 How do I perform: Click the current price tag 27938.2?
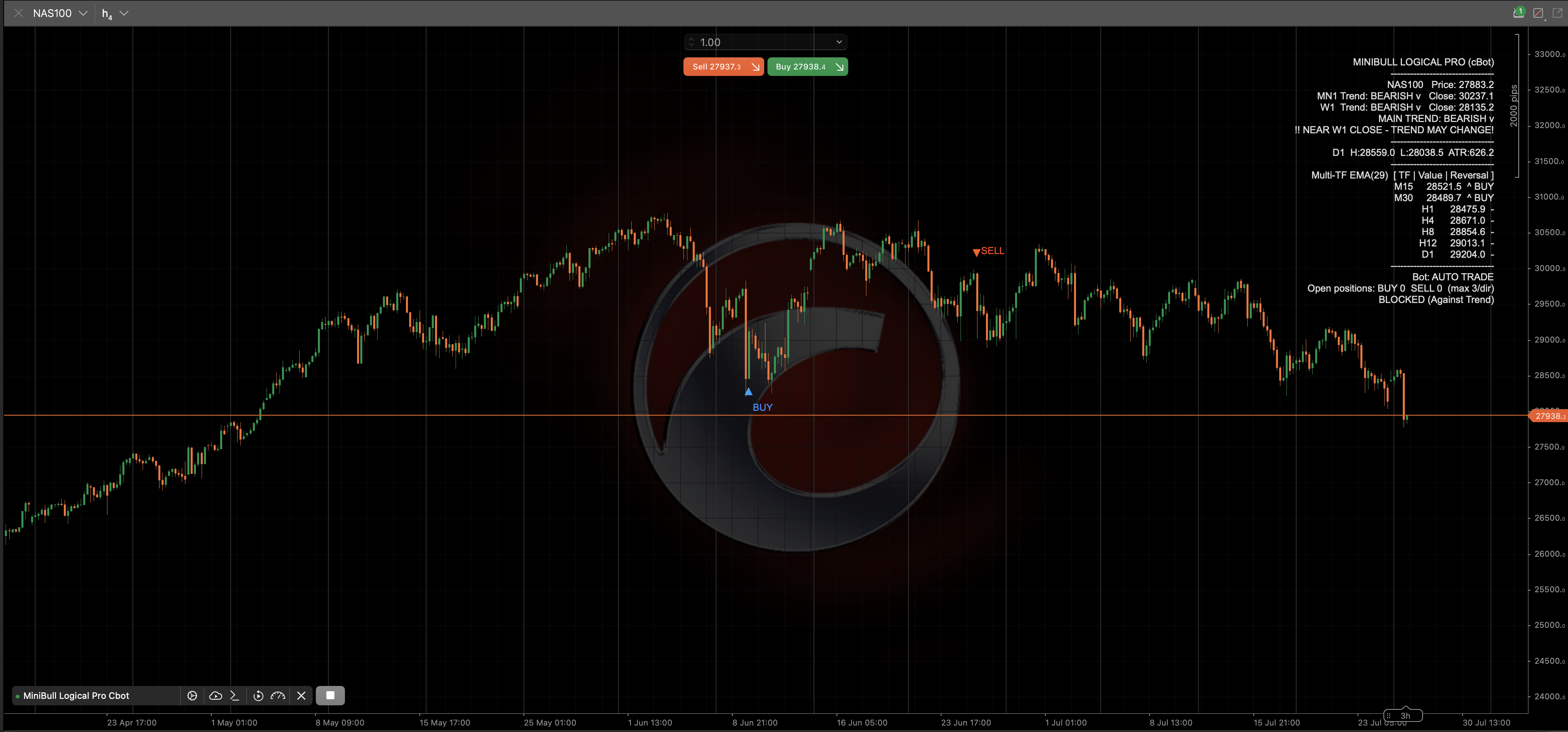1548,416
